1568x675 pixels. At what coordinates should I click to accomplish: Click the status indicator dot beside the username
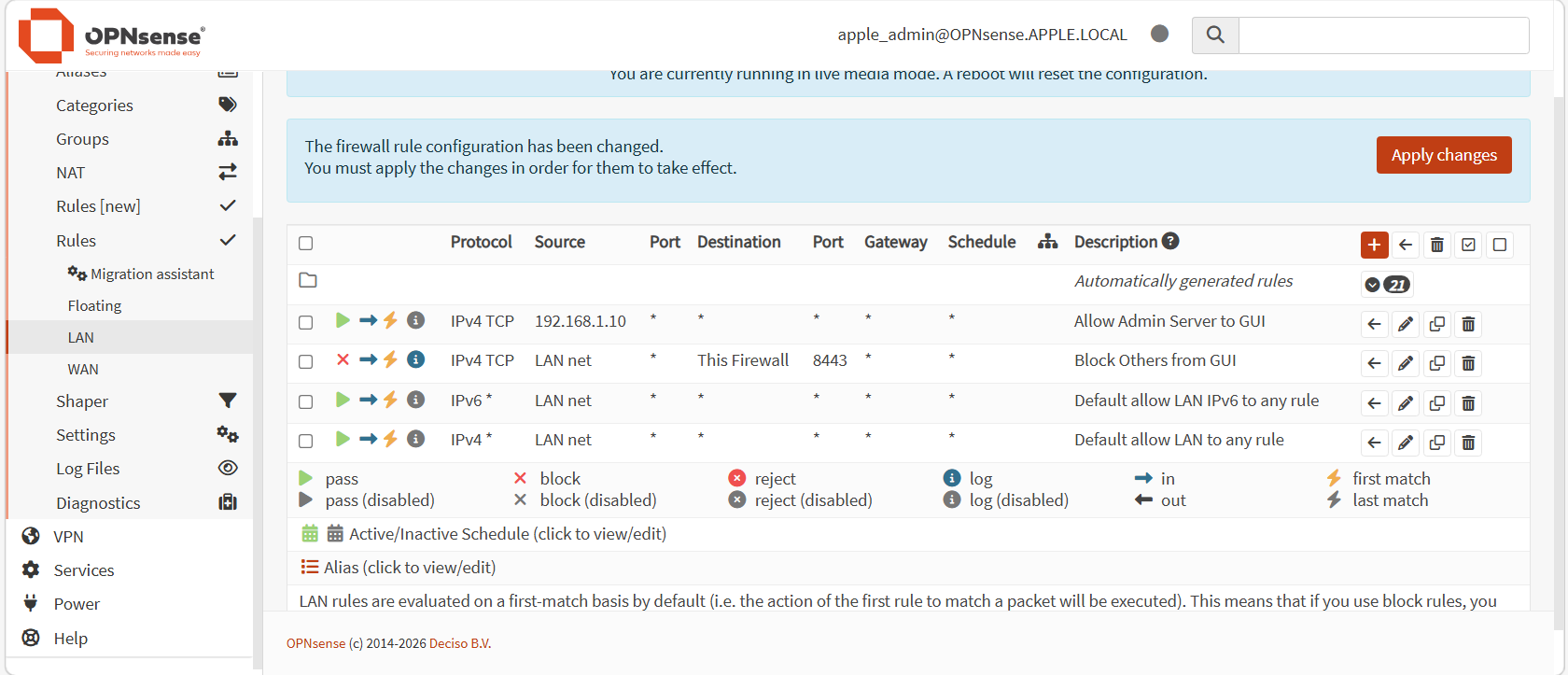[1160, 34]
